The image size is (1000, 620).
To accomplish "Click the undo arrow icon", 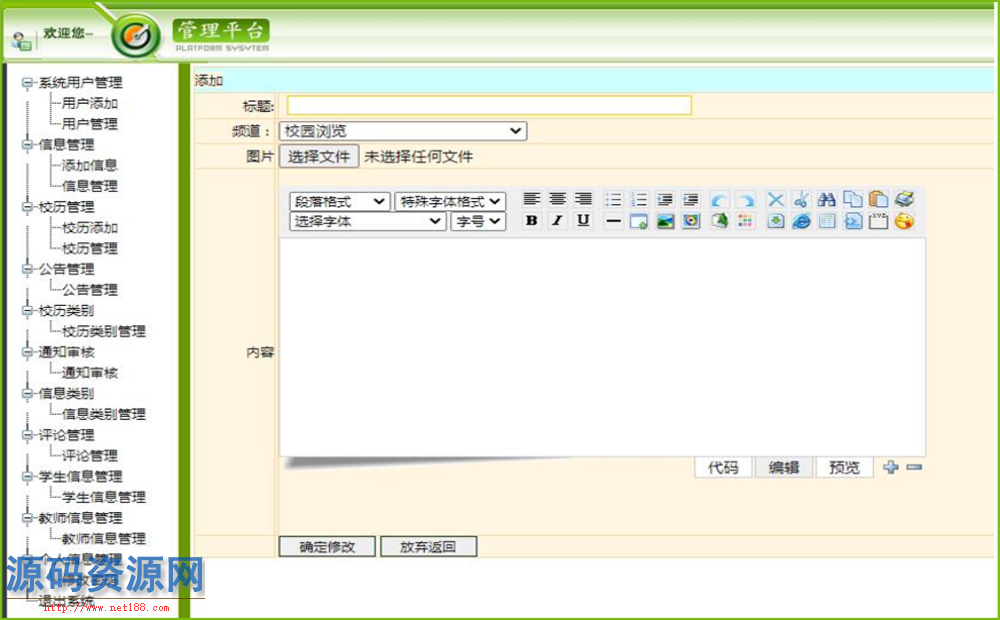I will pyautogui.click(x=719, y=200).
